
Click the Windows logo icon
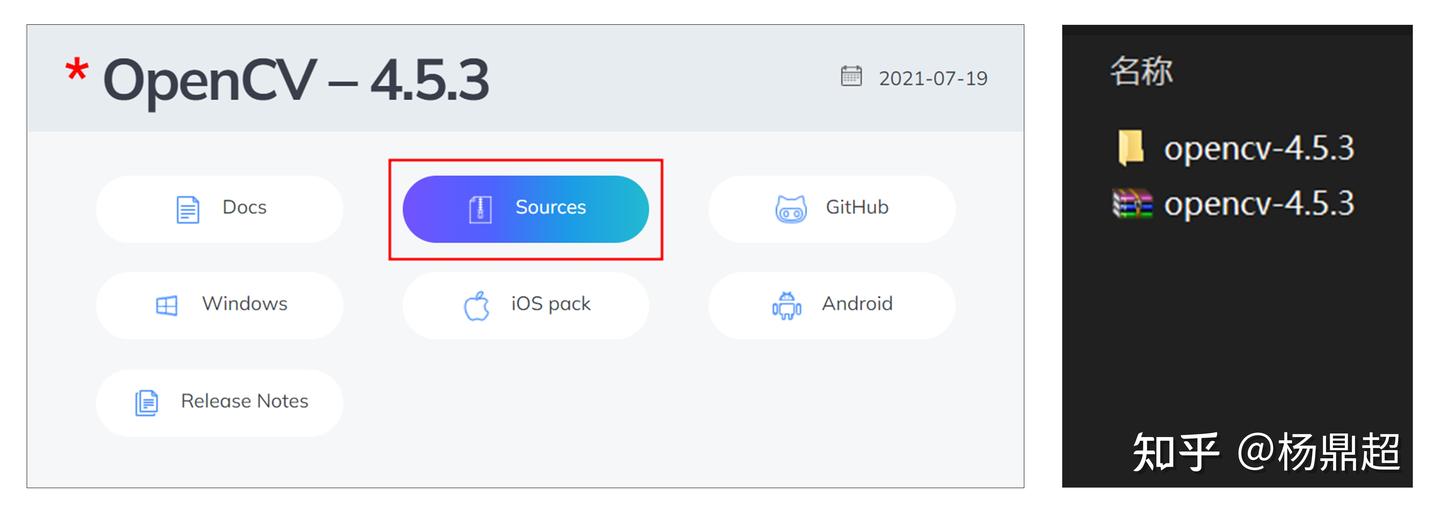click(x=167, y=305)
